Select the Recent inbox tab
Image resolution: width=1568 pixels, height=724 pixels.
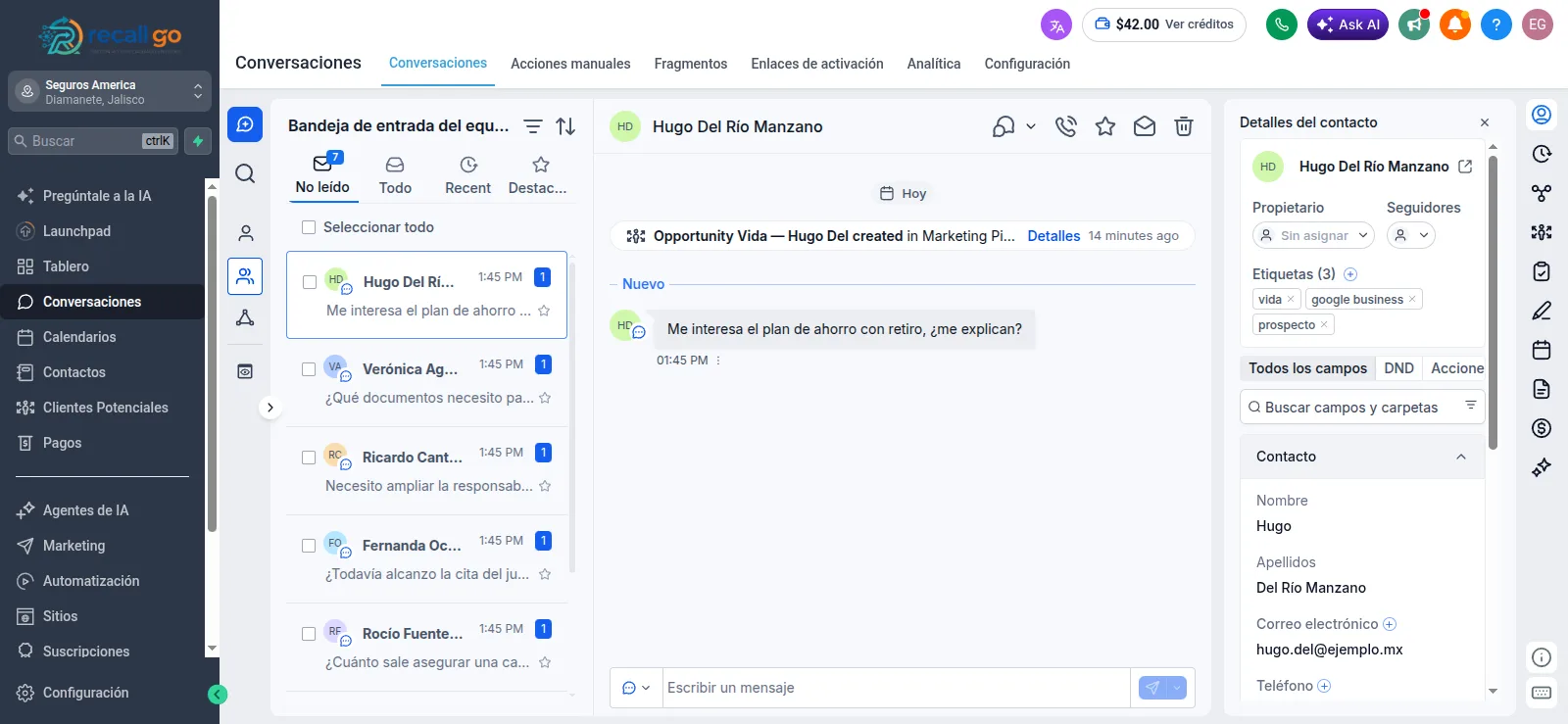(x=468, y=176)
